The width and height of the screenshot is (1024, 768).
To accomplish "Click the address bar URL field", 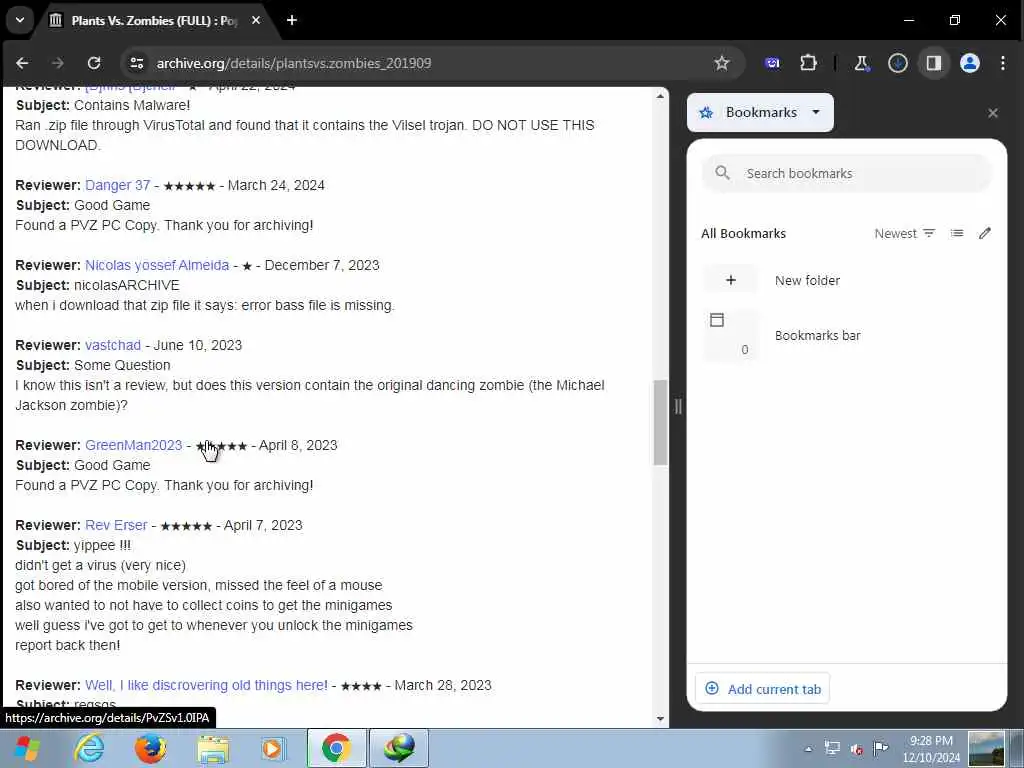I will [x=431, y=63].
